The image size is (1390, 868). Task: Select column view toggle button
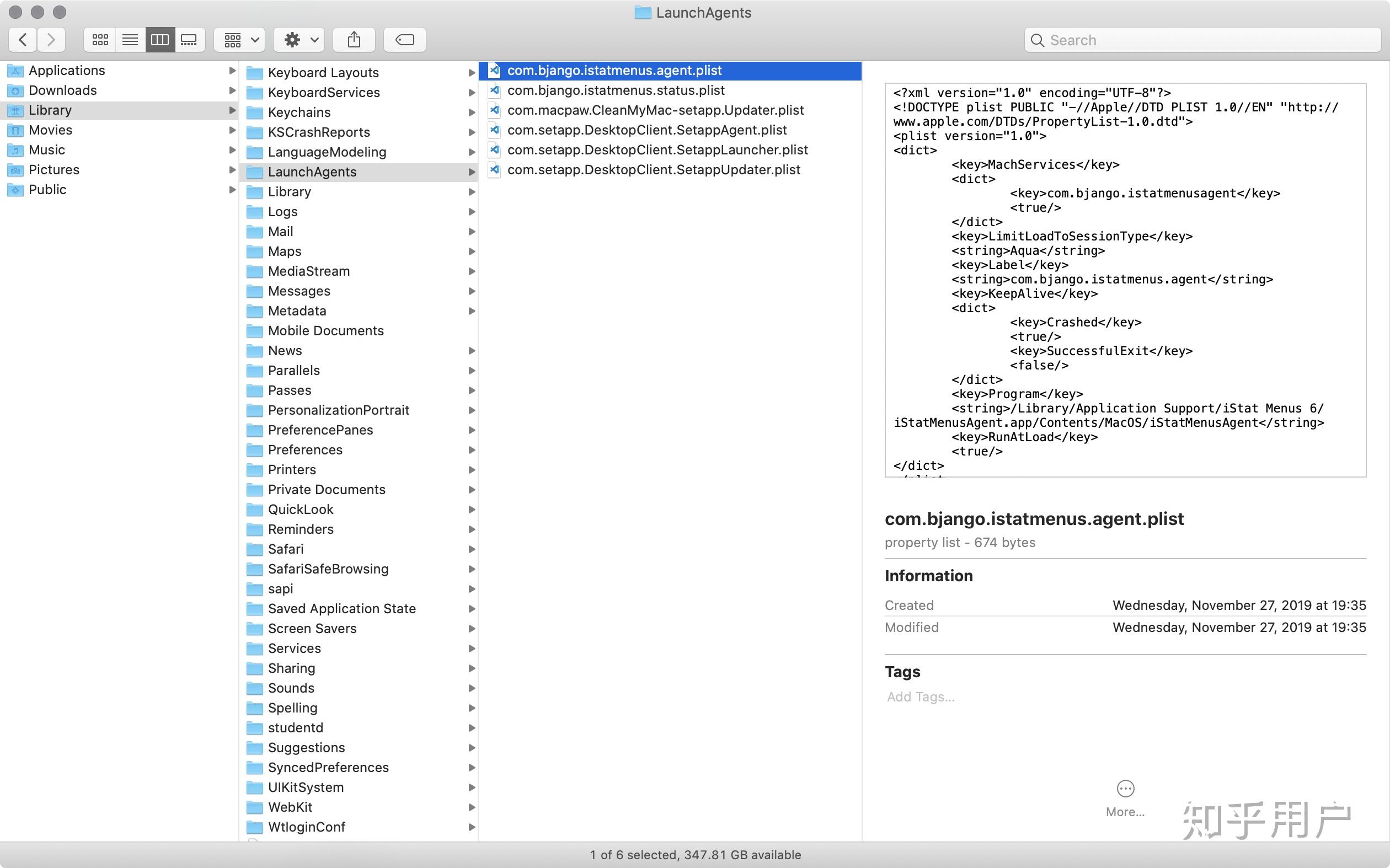[159, 40]
